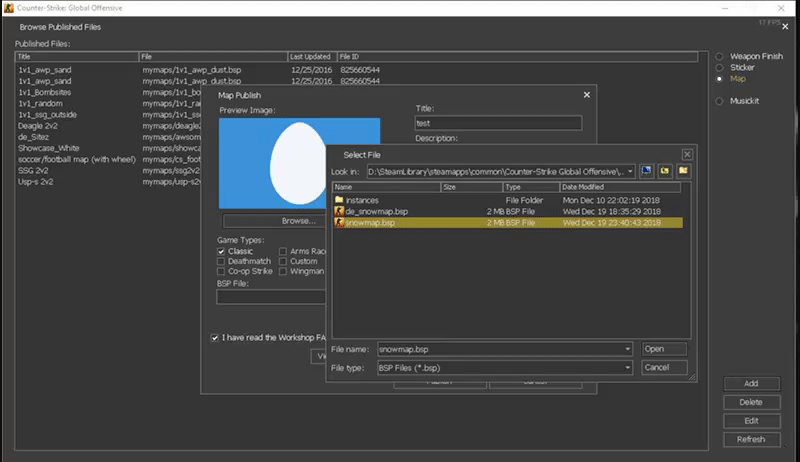Click the de_snowmap.bsp file icon

339,211
